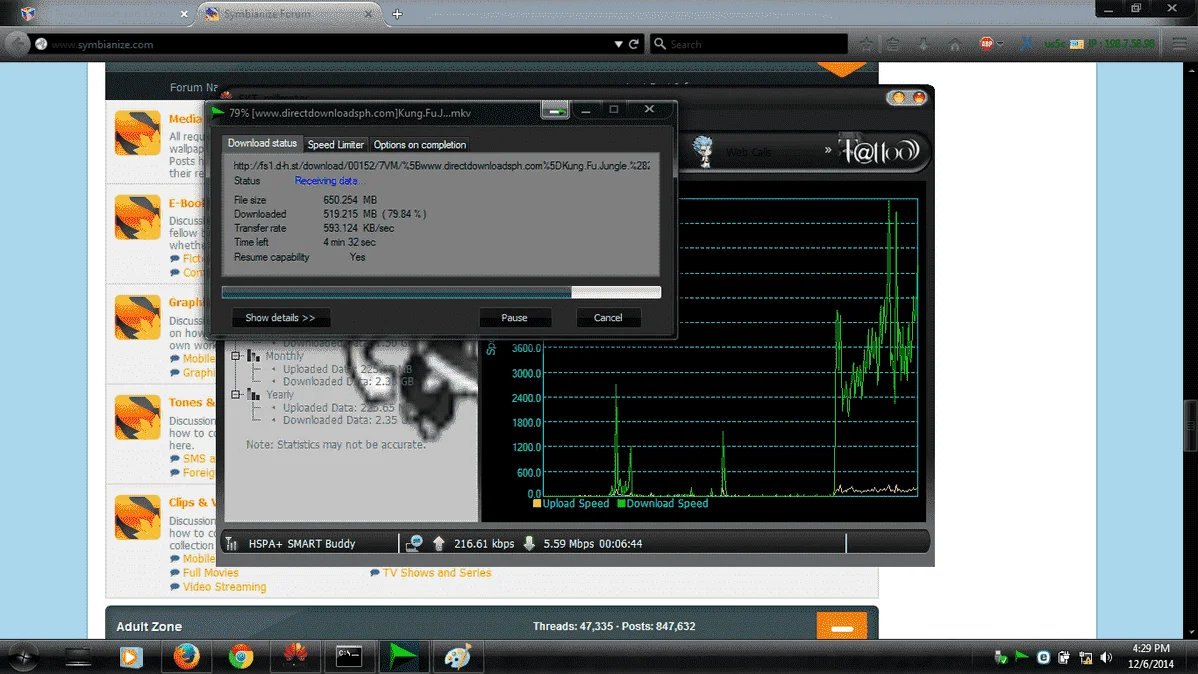Select the Download status tab

click(x=262, y=143)
